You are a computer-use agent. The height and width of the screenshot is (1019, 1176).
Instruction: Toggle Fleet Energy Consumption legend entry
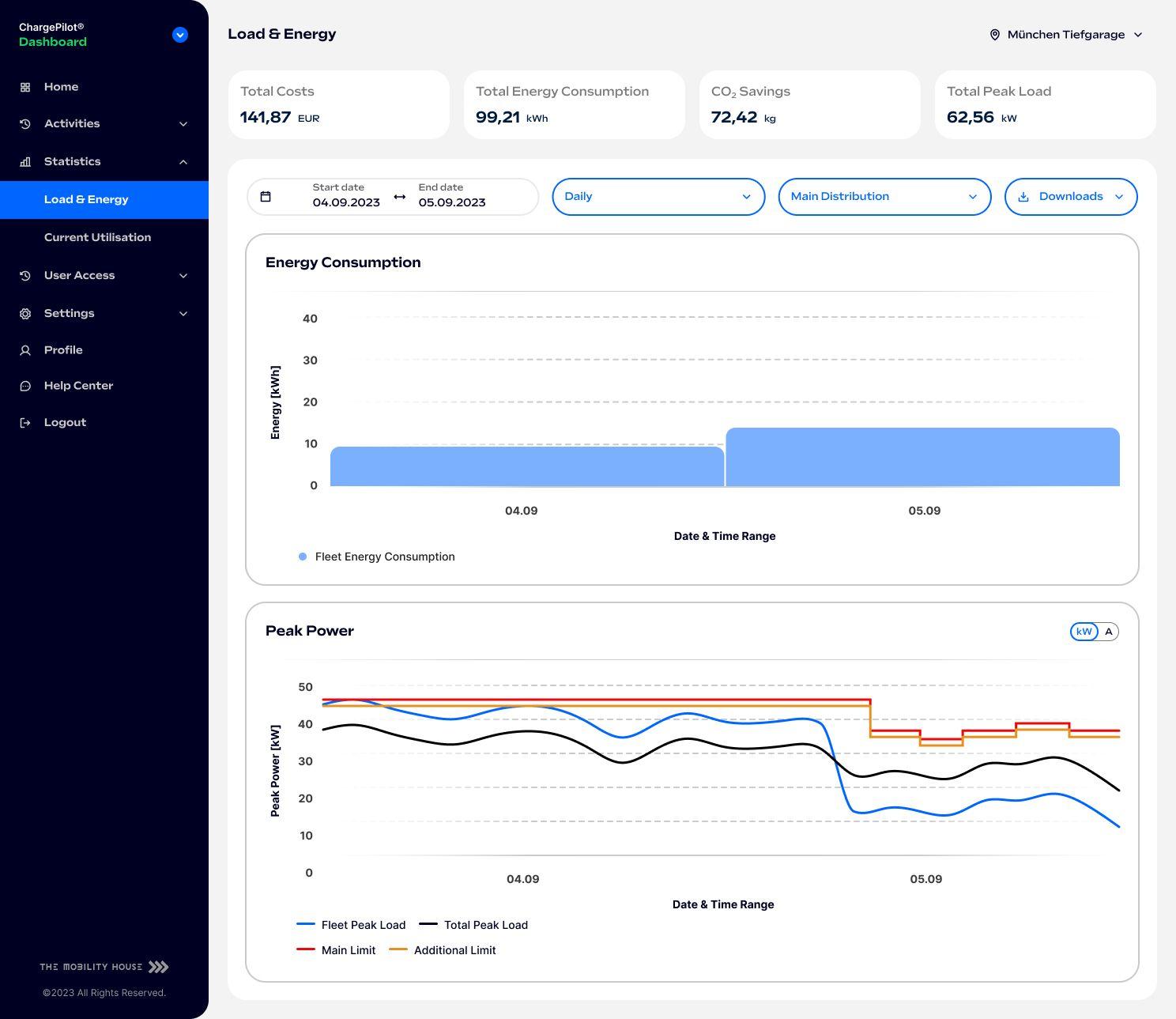coord(377,557)
